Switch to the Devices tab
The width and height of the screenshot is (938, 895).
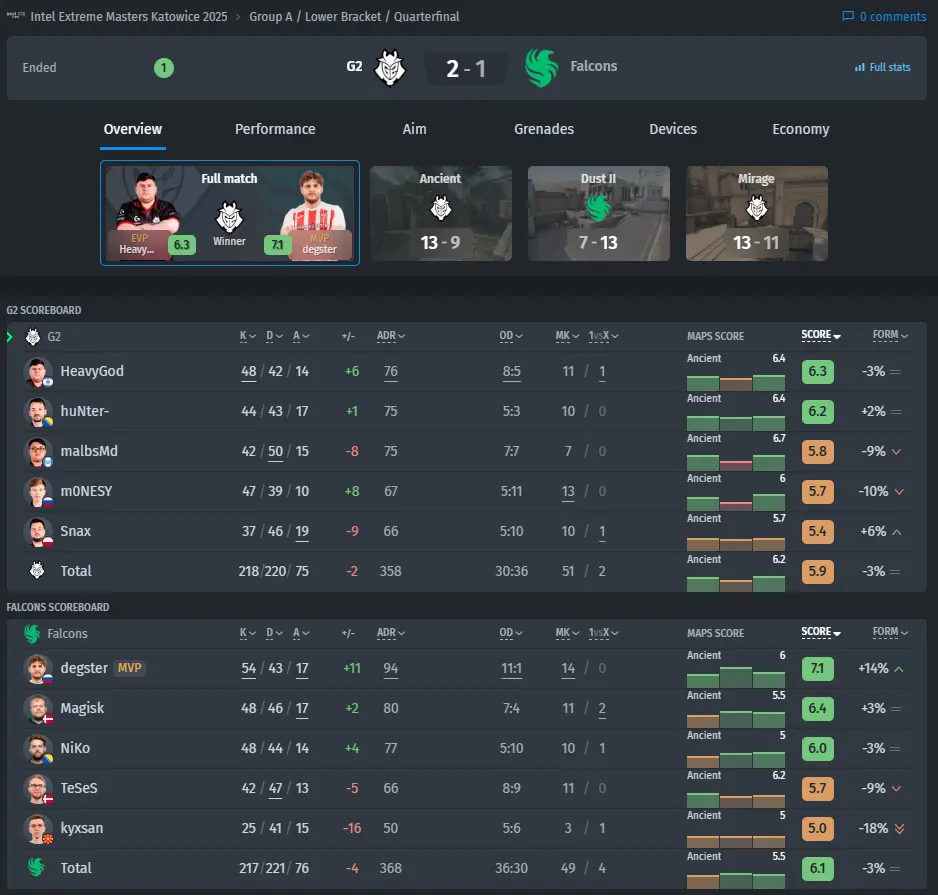pos(673,129)
